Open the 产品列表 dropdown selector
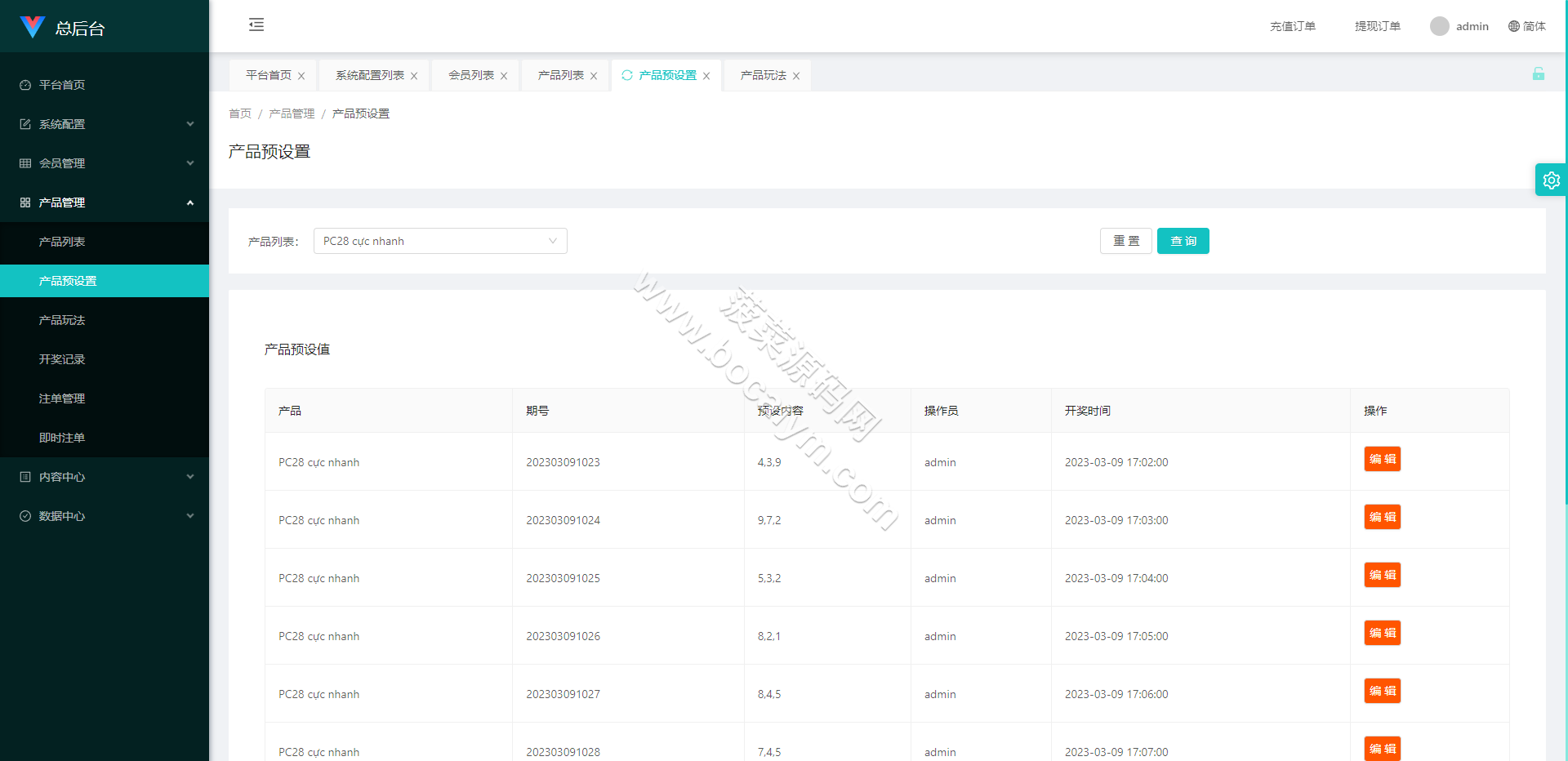This screenshot has height=761, width=1568. [440, 241]
